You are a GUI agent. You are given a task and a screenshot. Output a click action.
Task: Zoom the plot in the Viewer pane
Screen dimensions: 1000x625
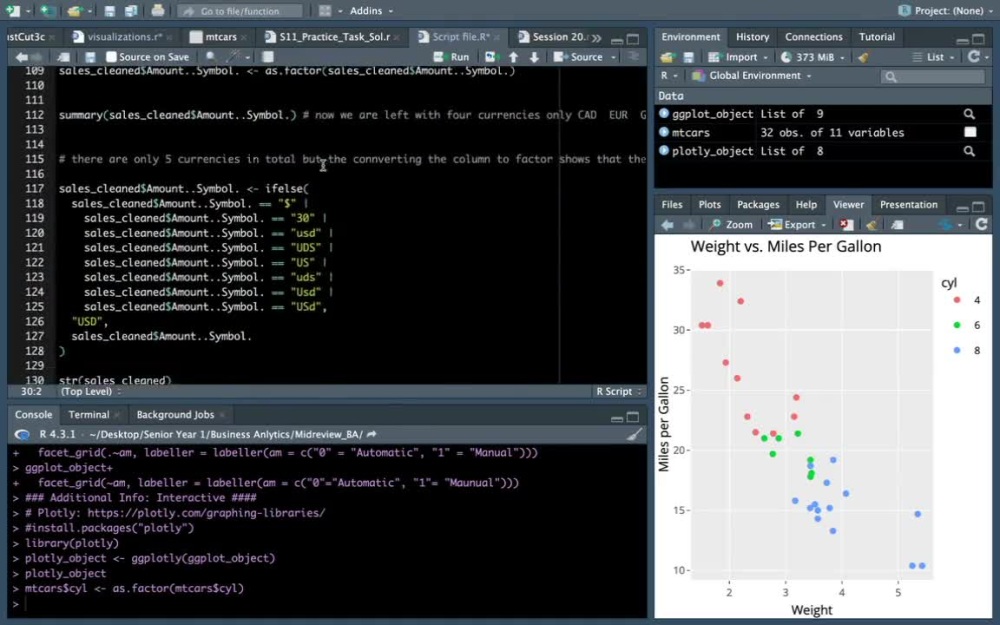pos(737,224)
